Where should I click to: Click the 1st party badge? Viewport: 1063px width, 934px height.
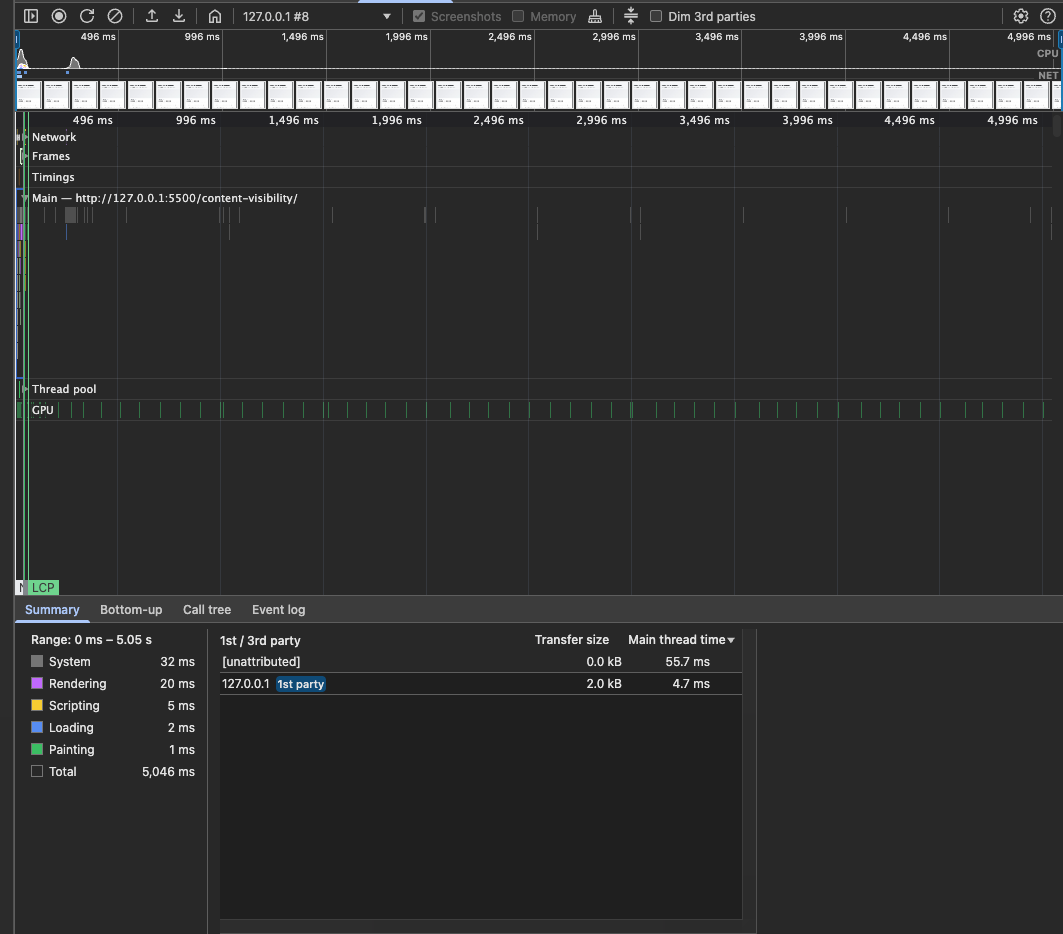coord(301,684)
